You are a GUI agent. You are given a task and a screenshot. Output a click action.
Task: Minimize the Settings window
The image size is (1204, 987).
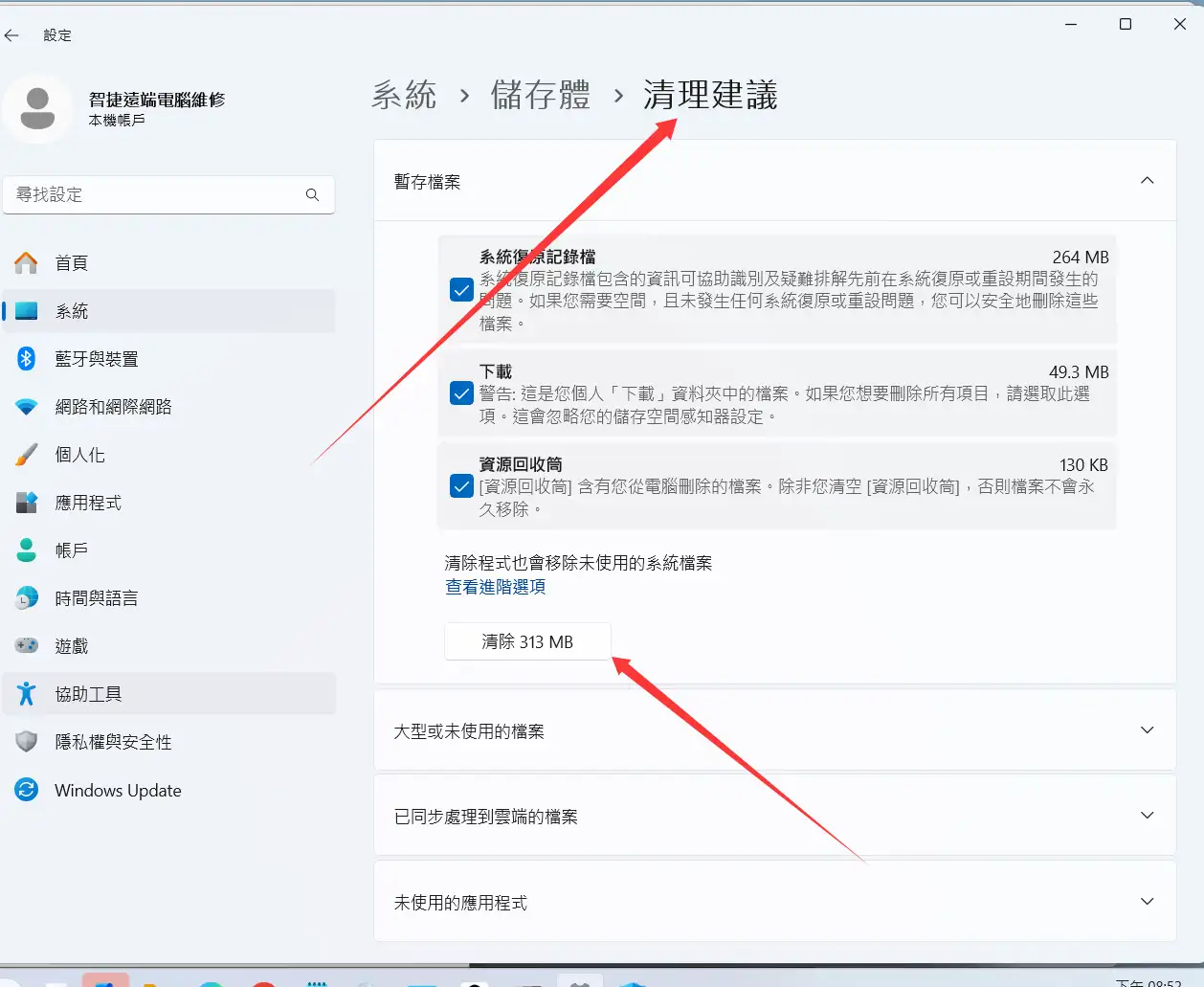[x=1071, y=24]
